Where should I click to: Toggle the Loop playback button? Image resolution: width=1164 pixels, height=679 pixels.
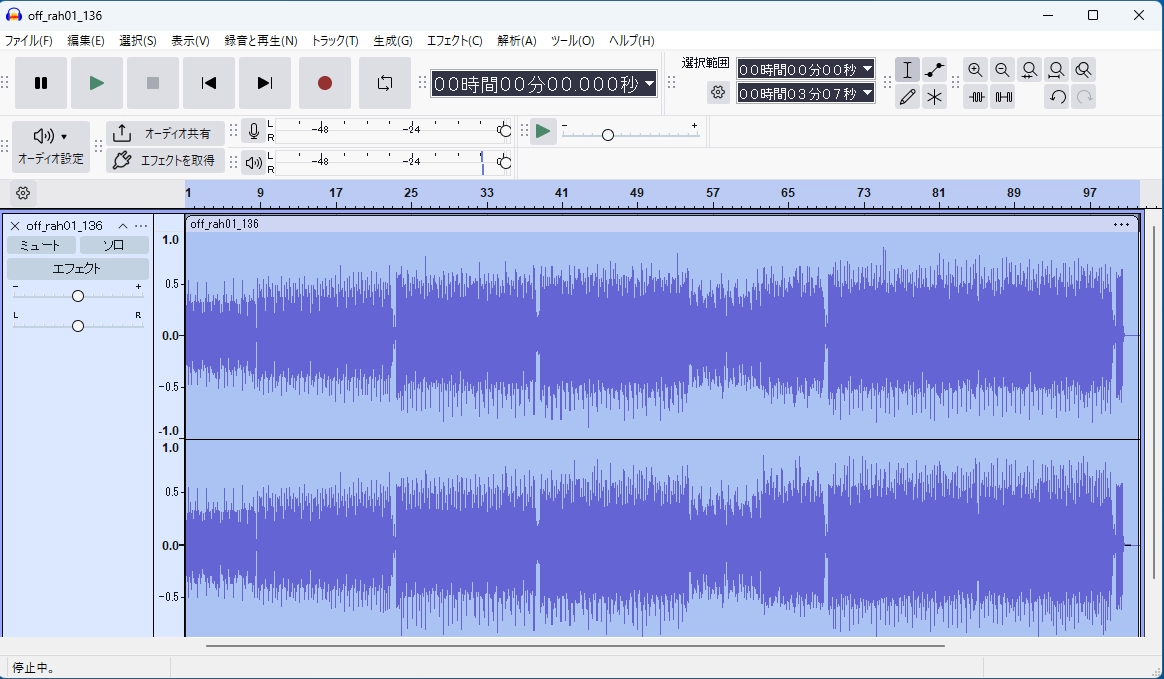pos(385,83)
